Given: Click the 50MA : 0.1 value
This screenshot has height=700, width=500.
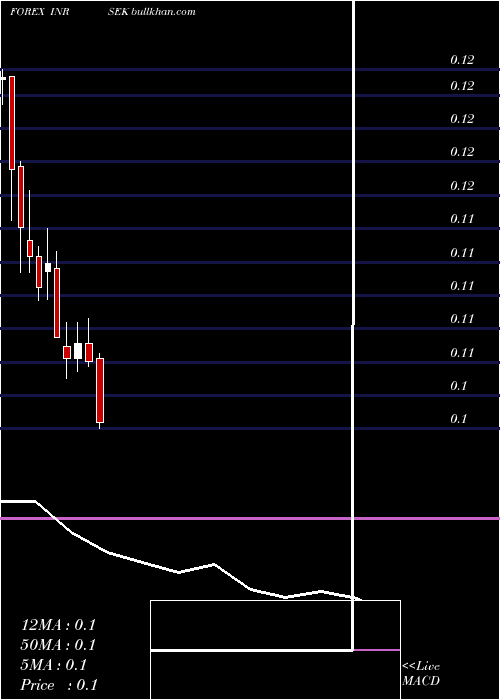Looking at the screenshot, I should (x=58, y=645).
